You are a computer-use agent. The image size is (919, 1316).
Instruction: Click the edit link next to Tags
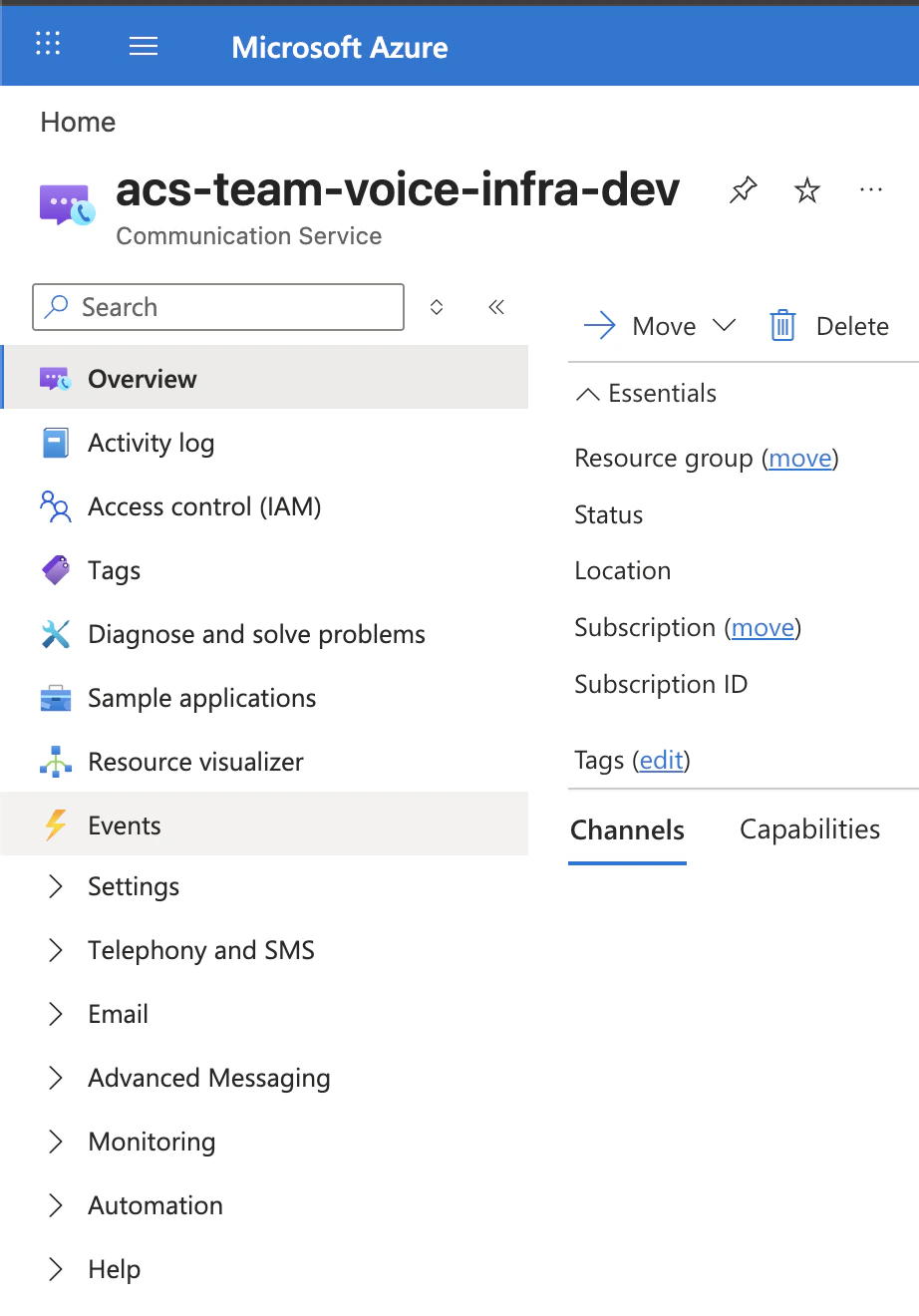[662, 761]
